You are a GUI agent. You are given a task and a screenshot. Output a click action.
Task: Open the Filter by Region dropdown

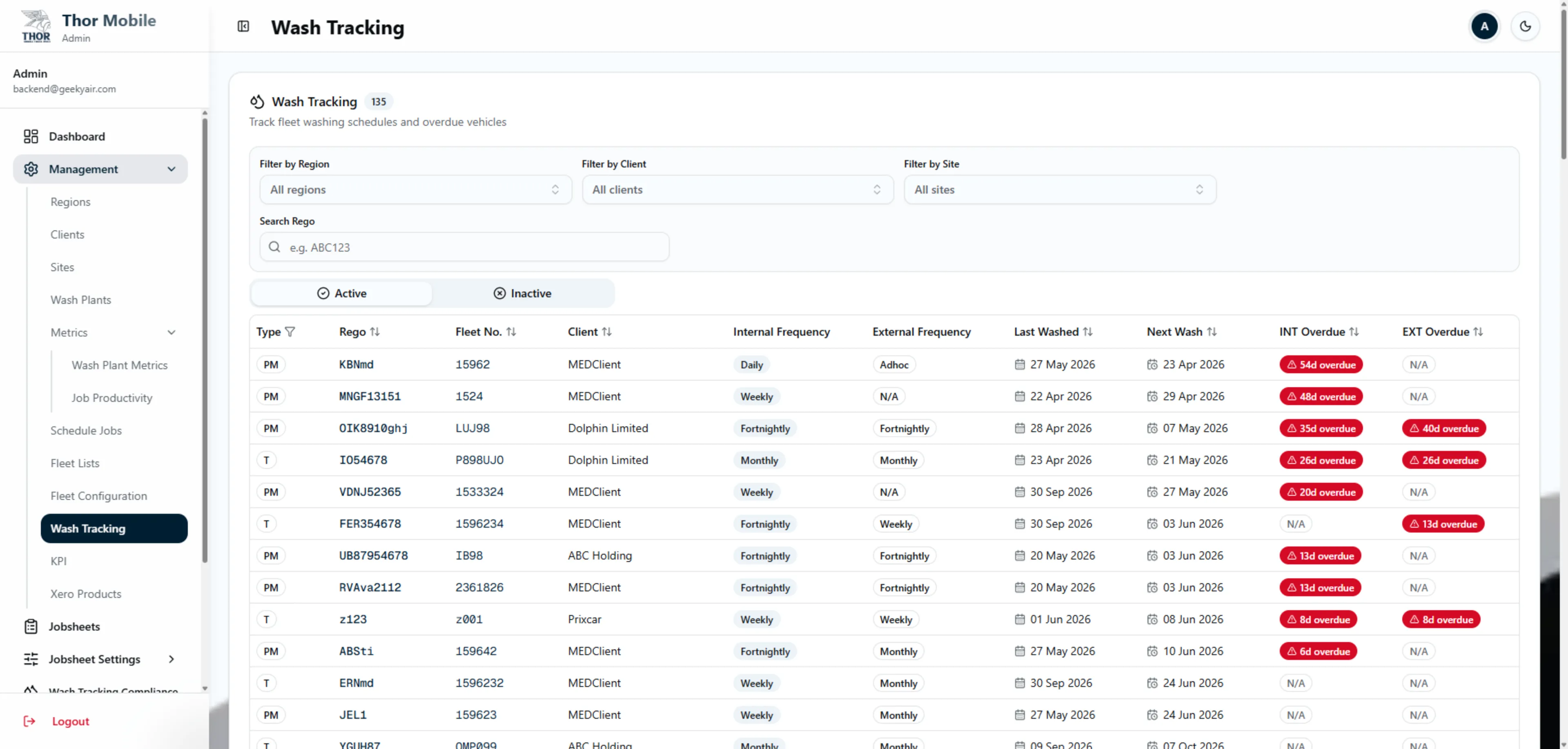pos(416,190)
